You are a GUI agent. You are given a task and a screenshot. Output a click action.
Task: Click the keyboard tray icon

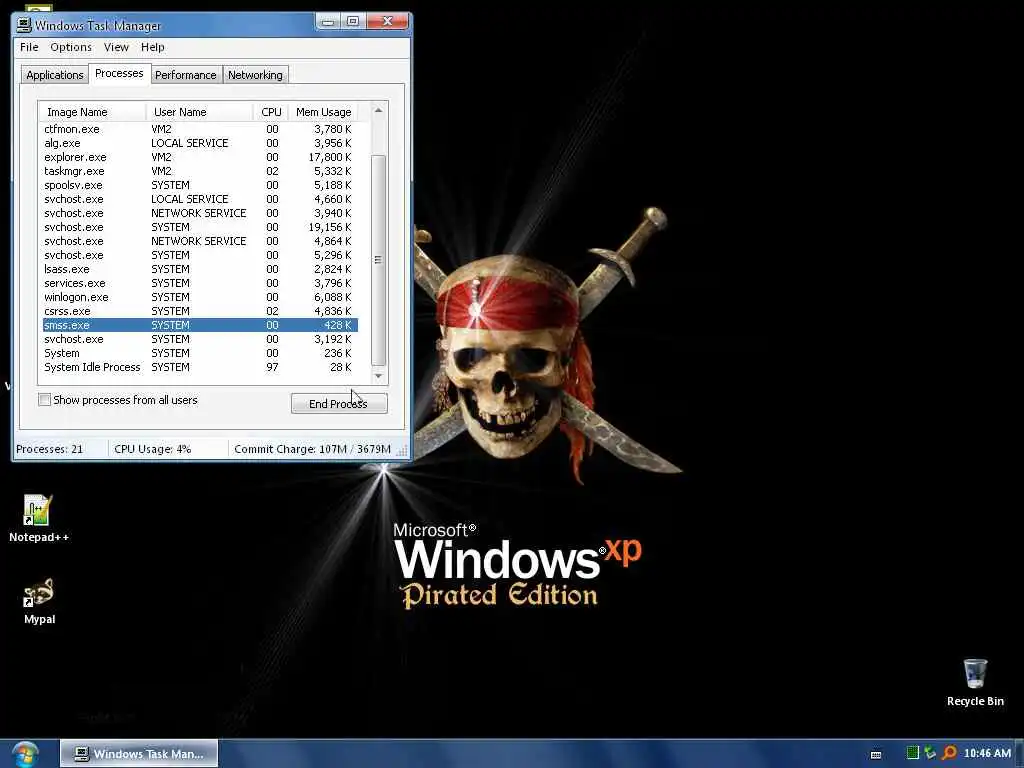[x=876, y=754]
